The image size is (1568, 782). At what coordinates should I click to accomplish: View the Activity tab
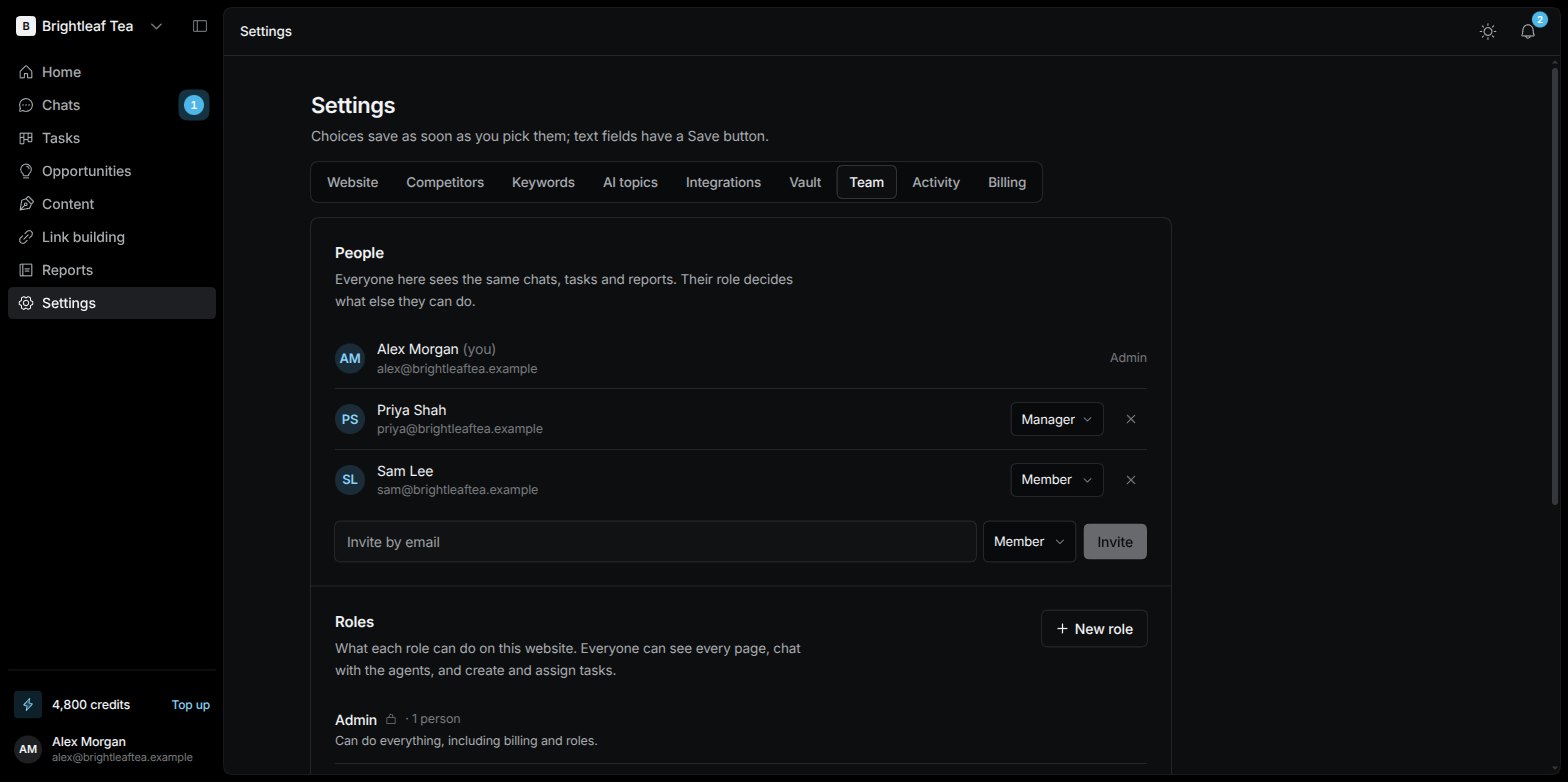coord(936,182)
